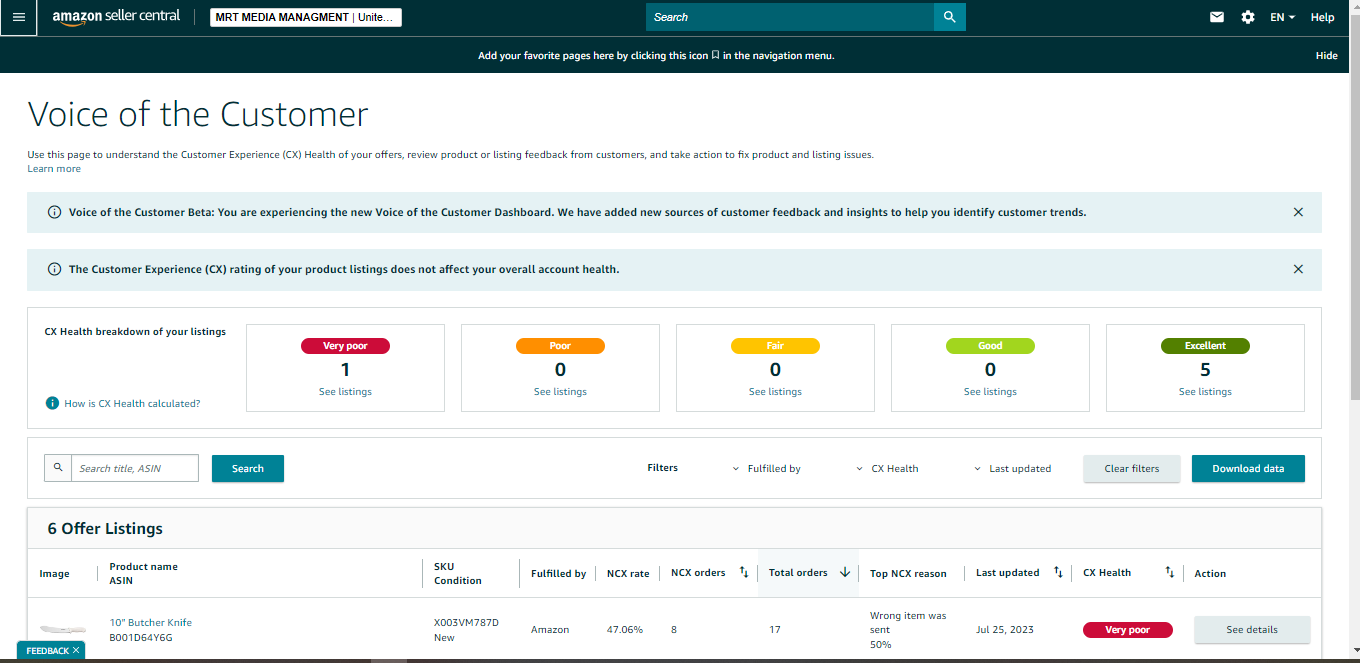
Task: Hide the favorites bar
Action: tap(1326, 55)
